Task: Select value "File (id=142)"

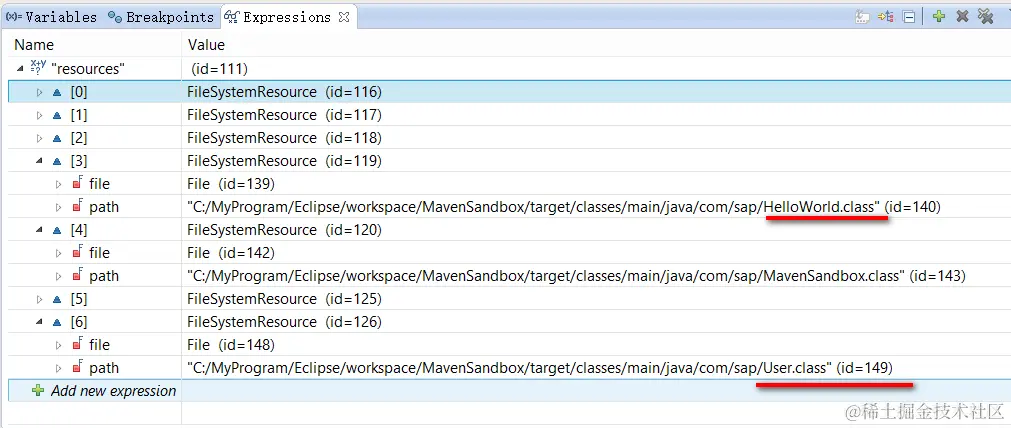Action: [231, 253]
